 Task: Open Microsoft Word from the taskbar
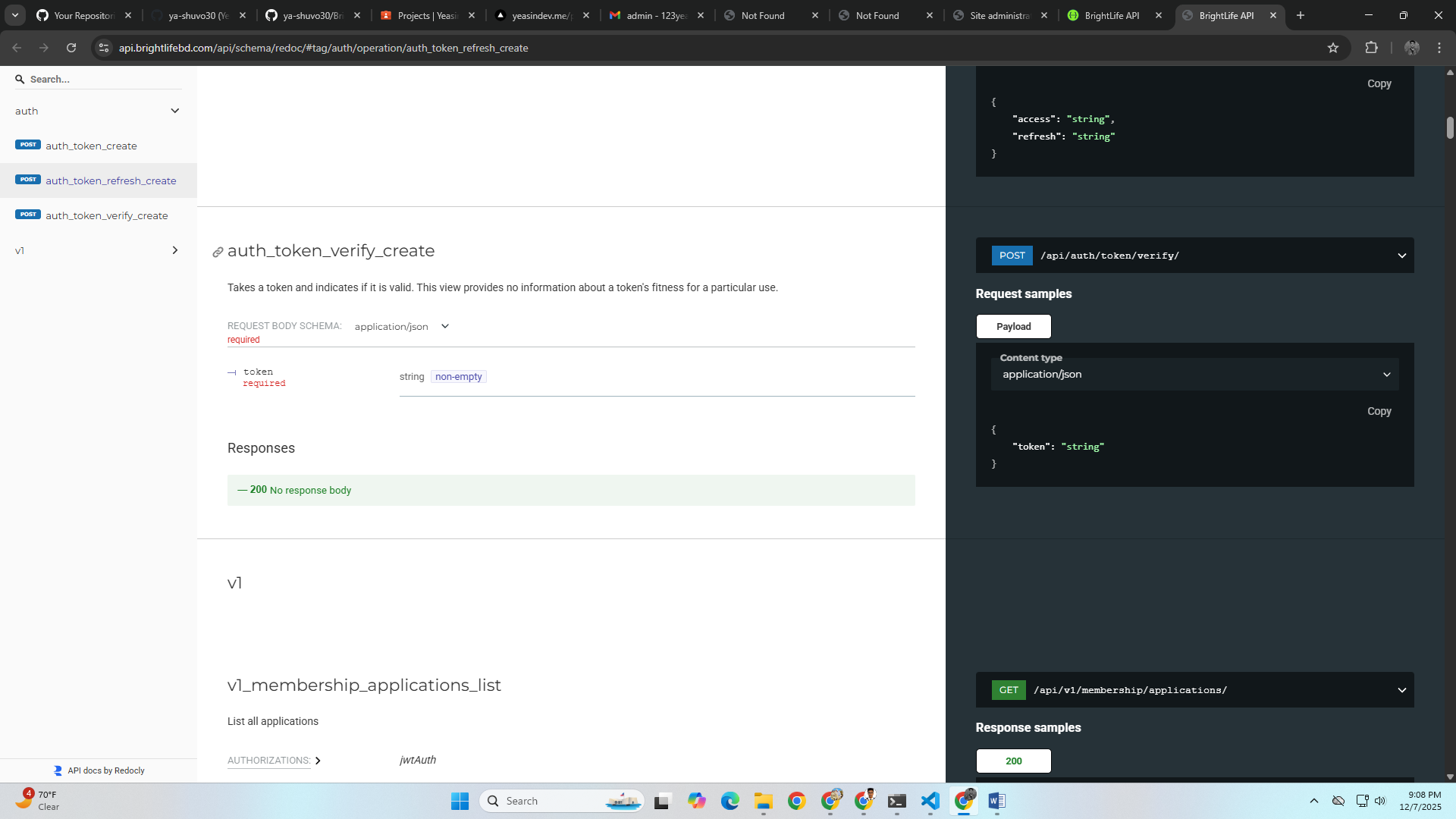click(x=996, y=801)
